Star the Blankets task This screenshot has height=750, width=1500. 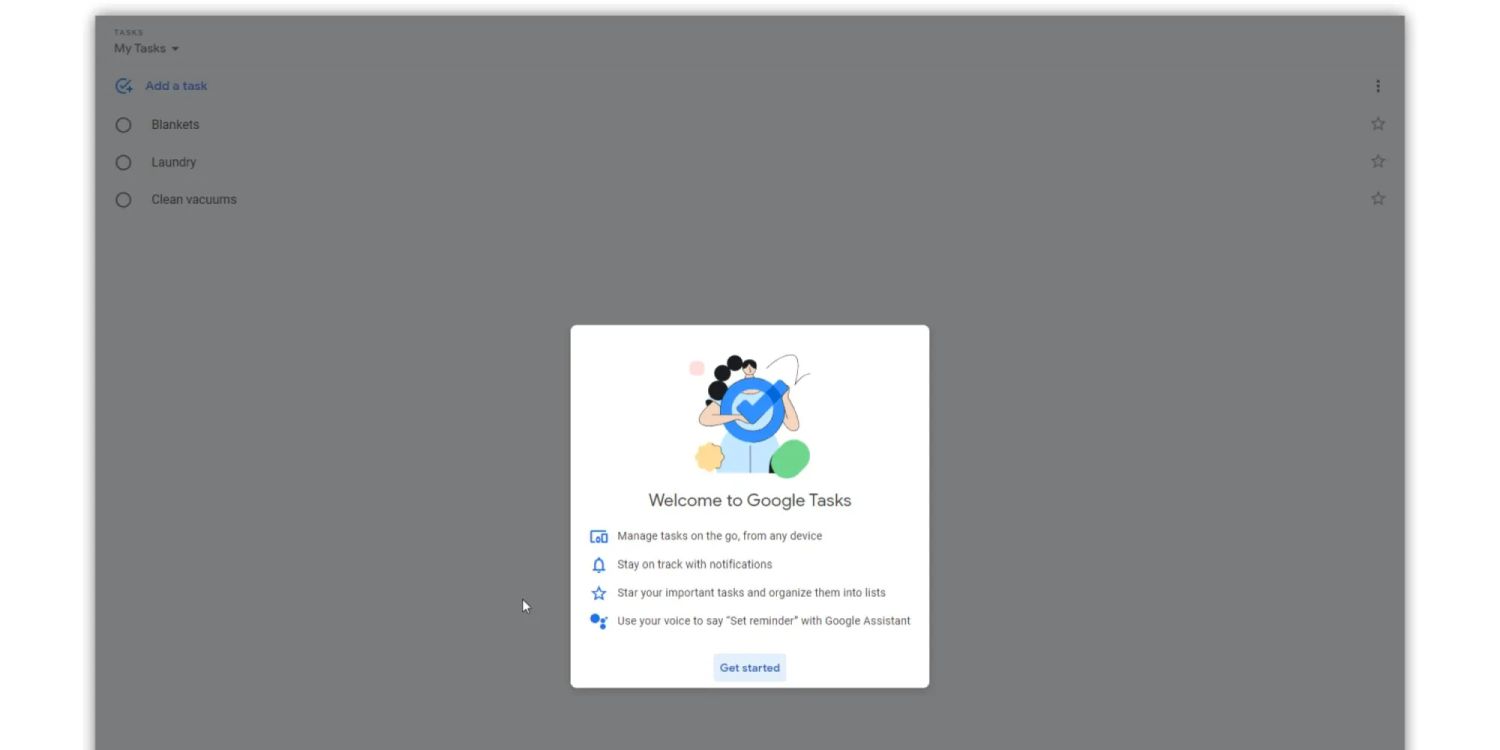point(1377,124)
